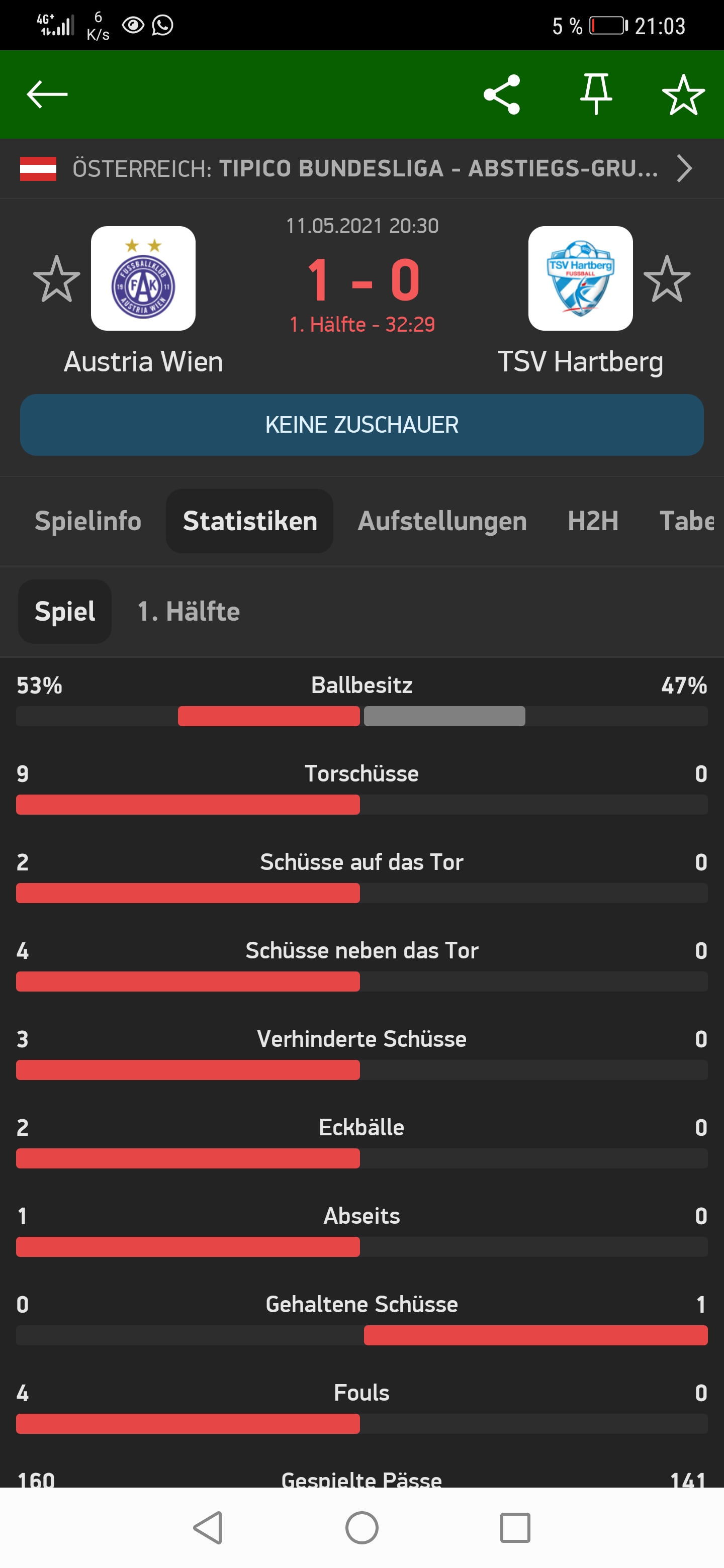Image resolution: width=724 pixels, height=1568 pixels.
Task: Tap the KEINE ZUSCHAUER banner
Action: (361, 425)
